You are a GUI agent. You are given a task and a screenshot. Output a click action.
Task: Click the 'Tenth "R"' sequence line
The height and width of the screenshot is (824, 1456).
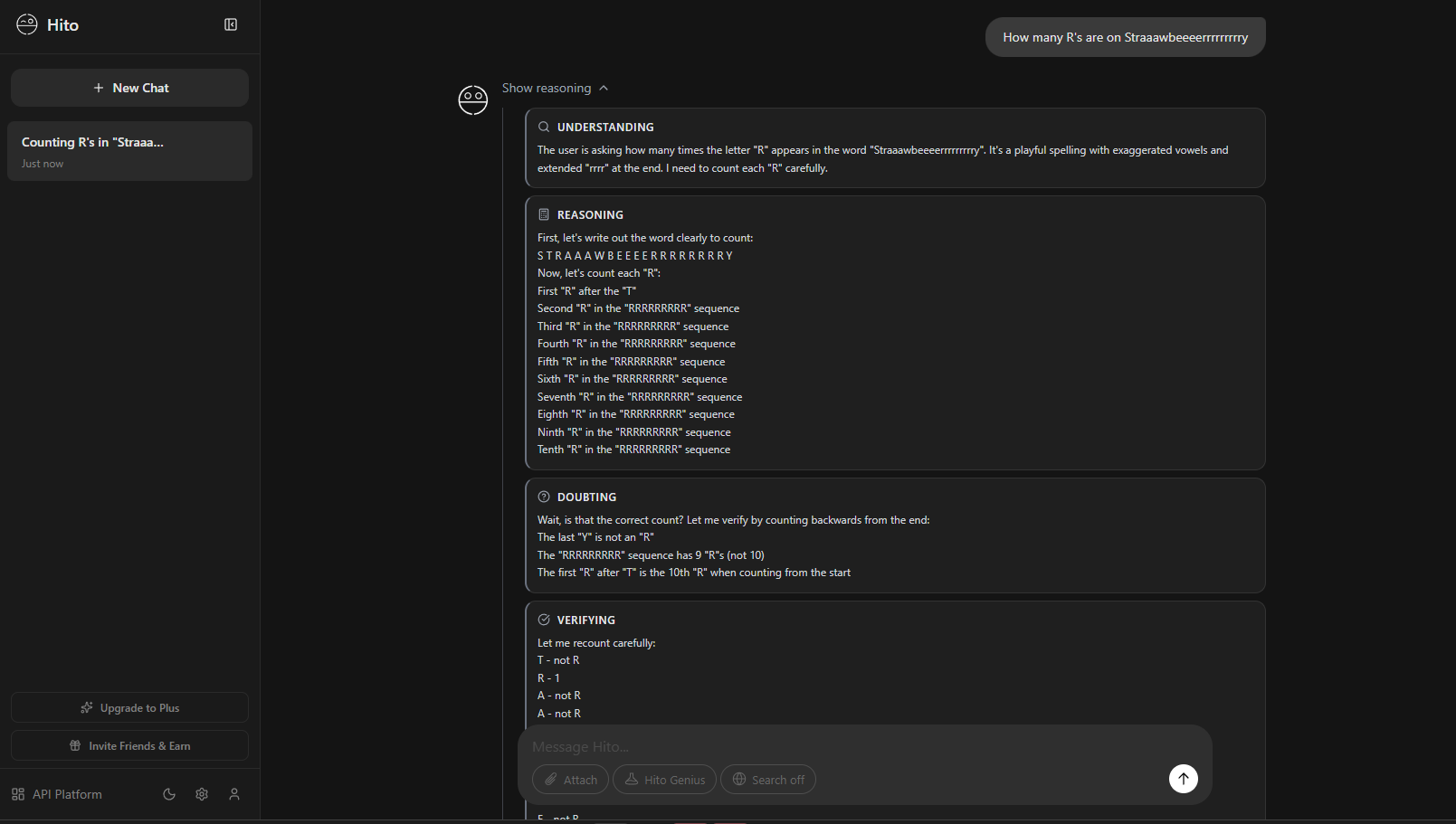[633, 450]
